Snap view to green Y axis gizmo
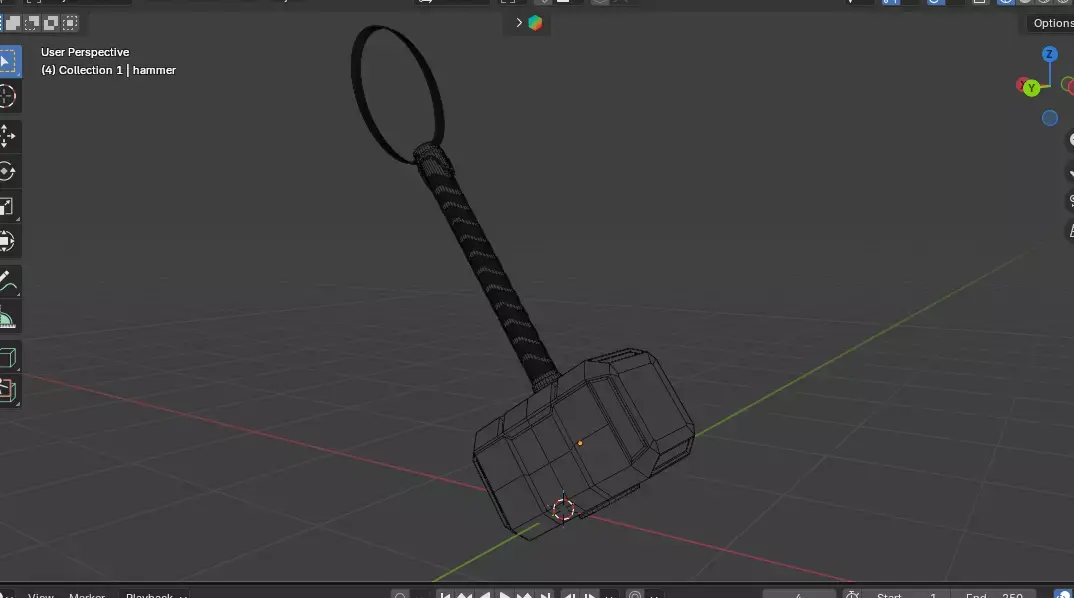Screen dimensions: 1074x598 click(1032, 88)
